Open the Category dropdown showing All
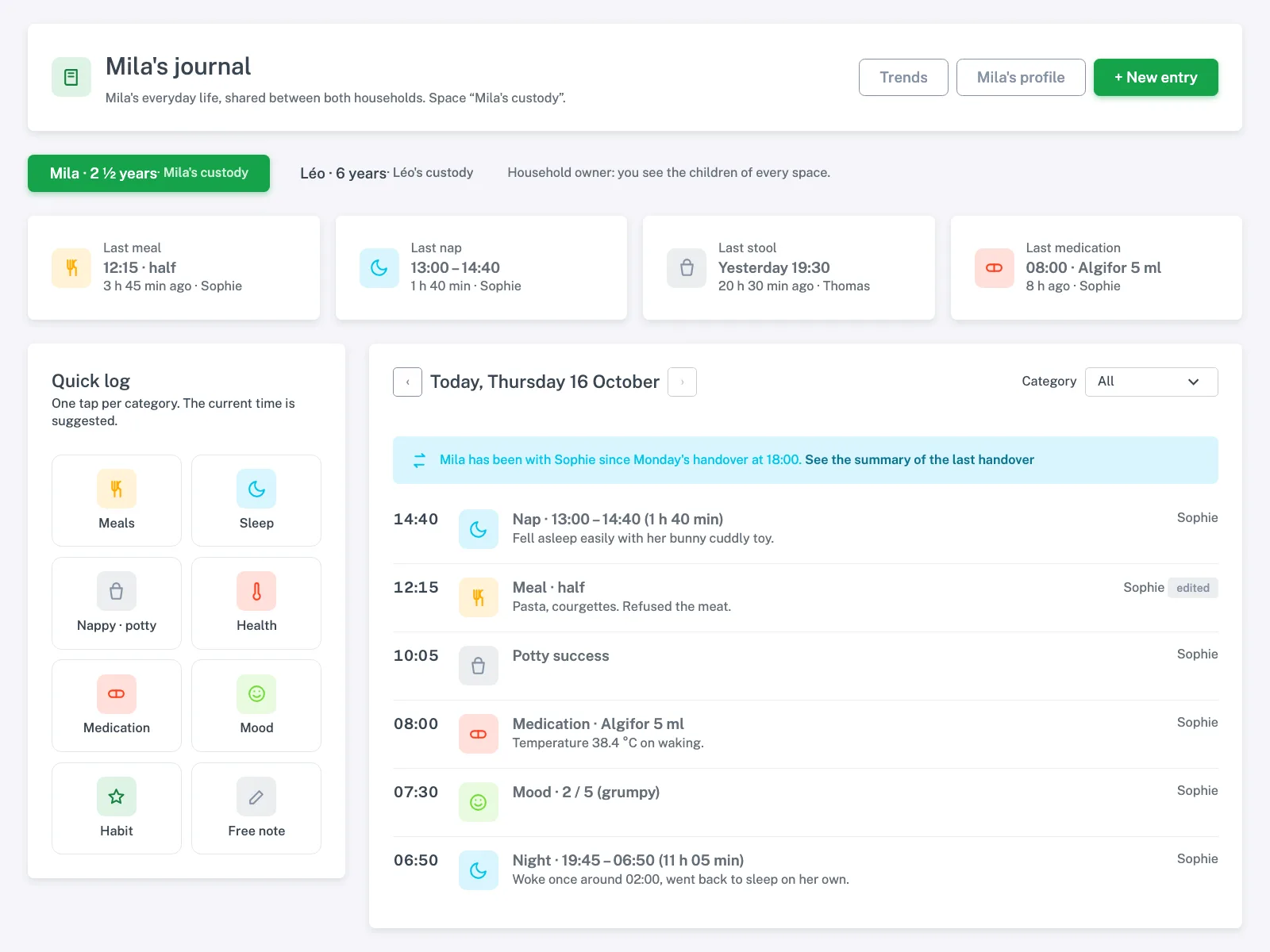The width and height of the screenshot is (1270, 952). [1151, 382]
